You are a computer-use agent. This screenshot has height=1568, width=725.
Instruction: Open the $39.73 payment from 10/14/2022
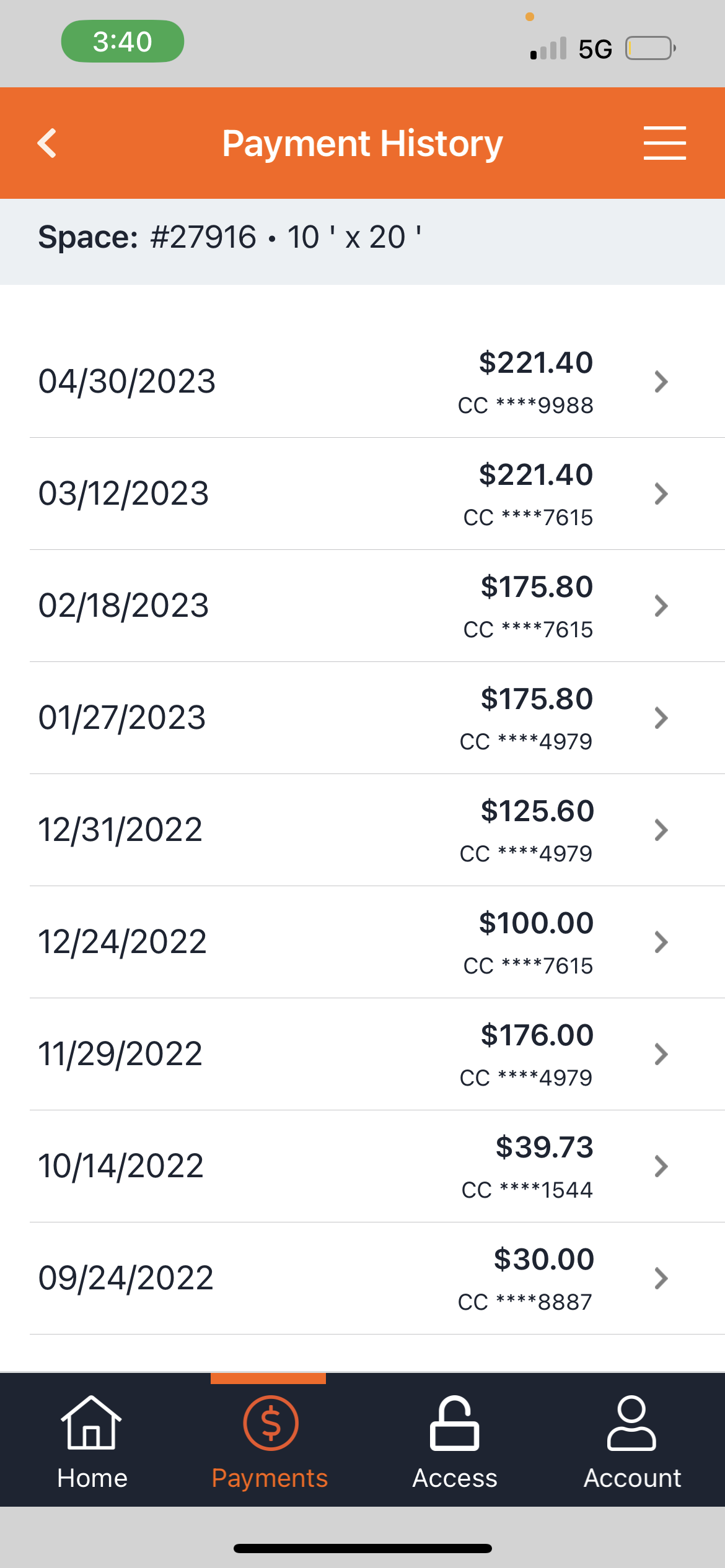pyautogui.click(x=544, y=1148)
